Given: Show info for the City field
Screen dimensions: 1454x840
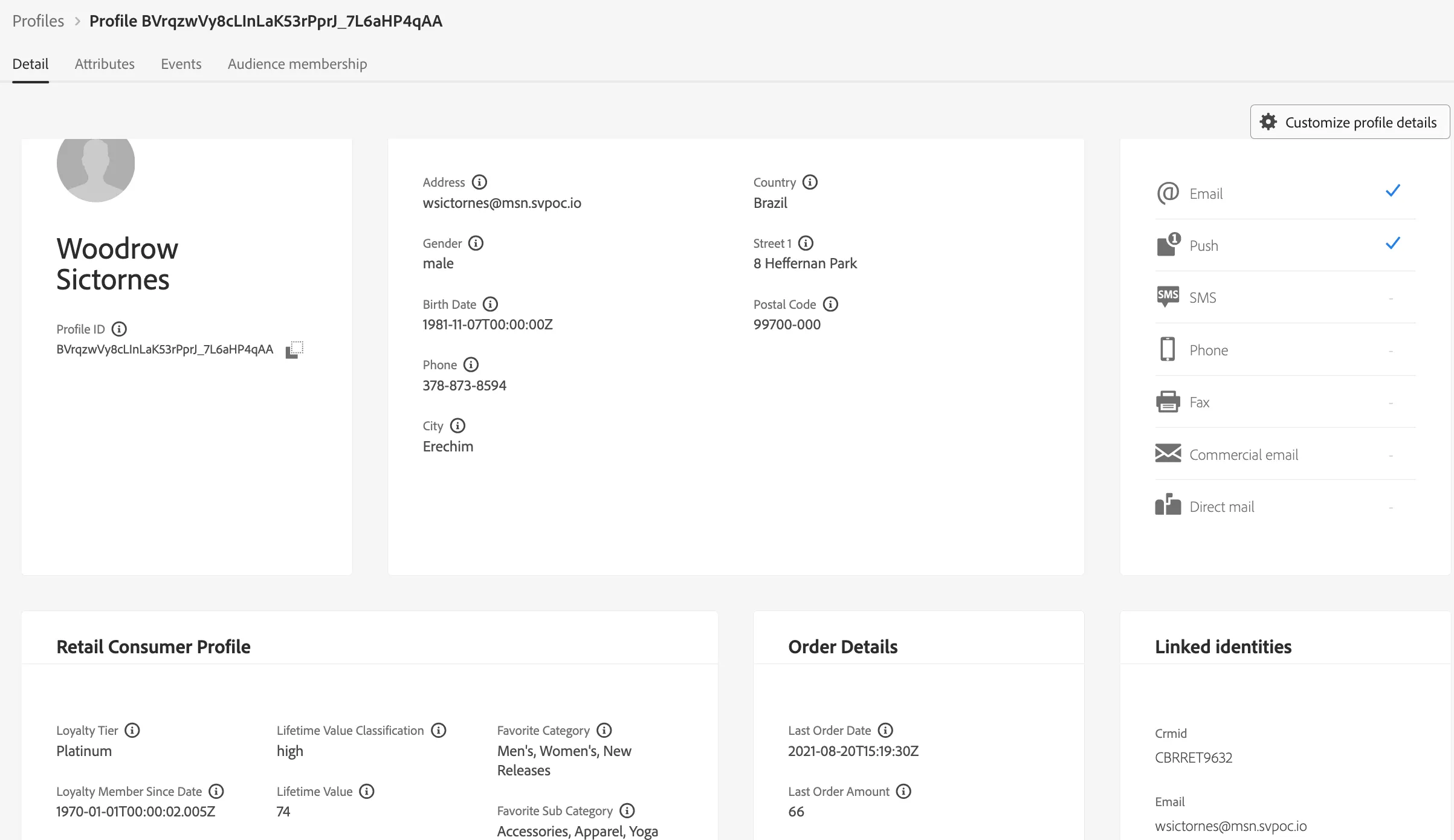Looking at the screenshot, I should (x=458, y=425).
